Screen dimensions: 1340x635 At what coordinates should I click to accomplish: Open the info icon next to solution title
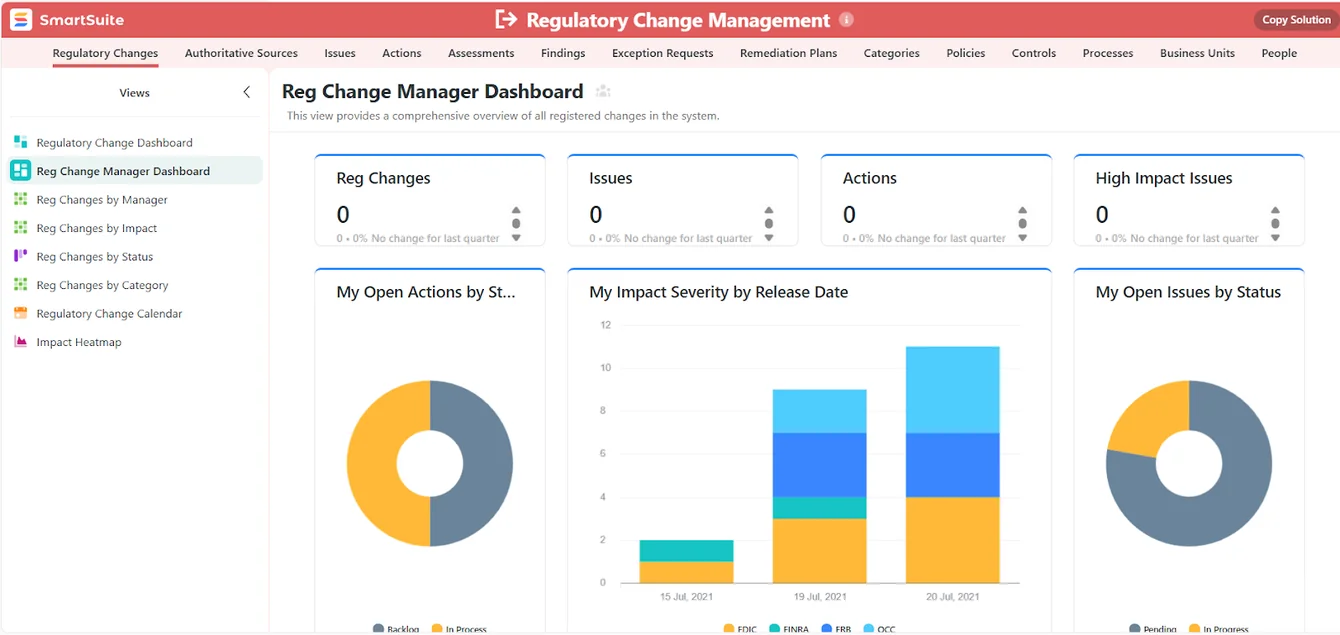(x=846, y=20)
